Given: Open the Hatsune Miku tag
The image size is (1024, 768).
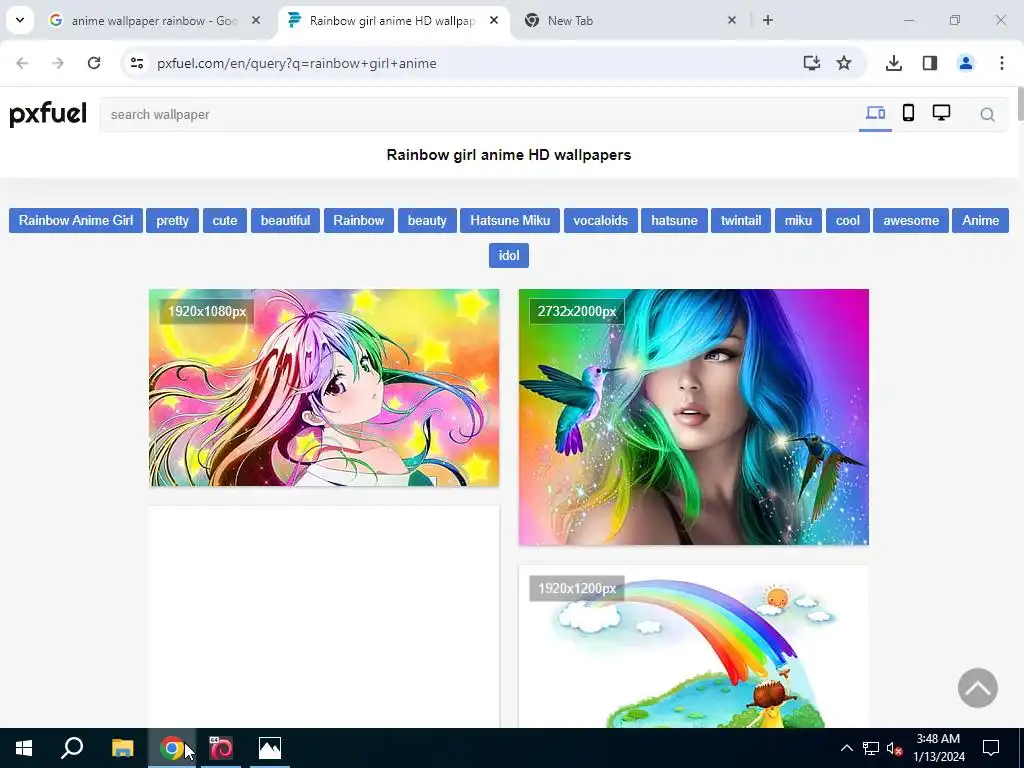Looking at the screenshot, I should (x=510, y=220).
